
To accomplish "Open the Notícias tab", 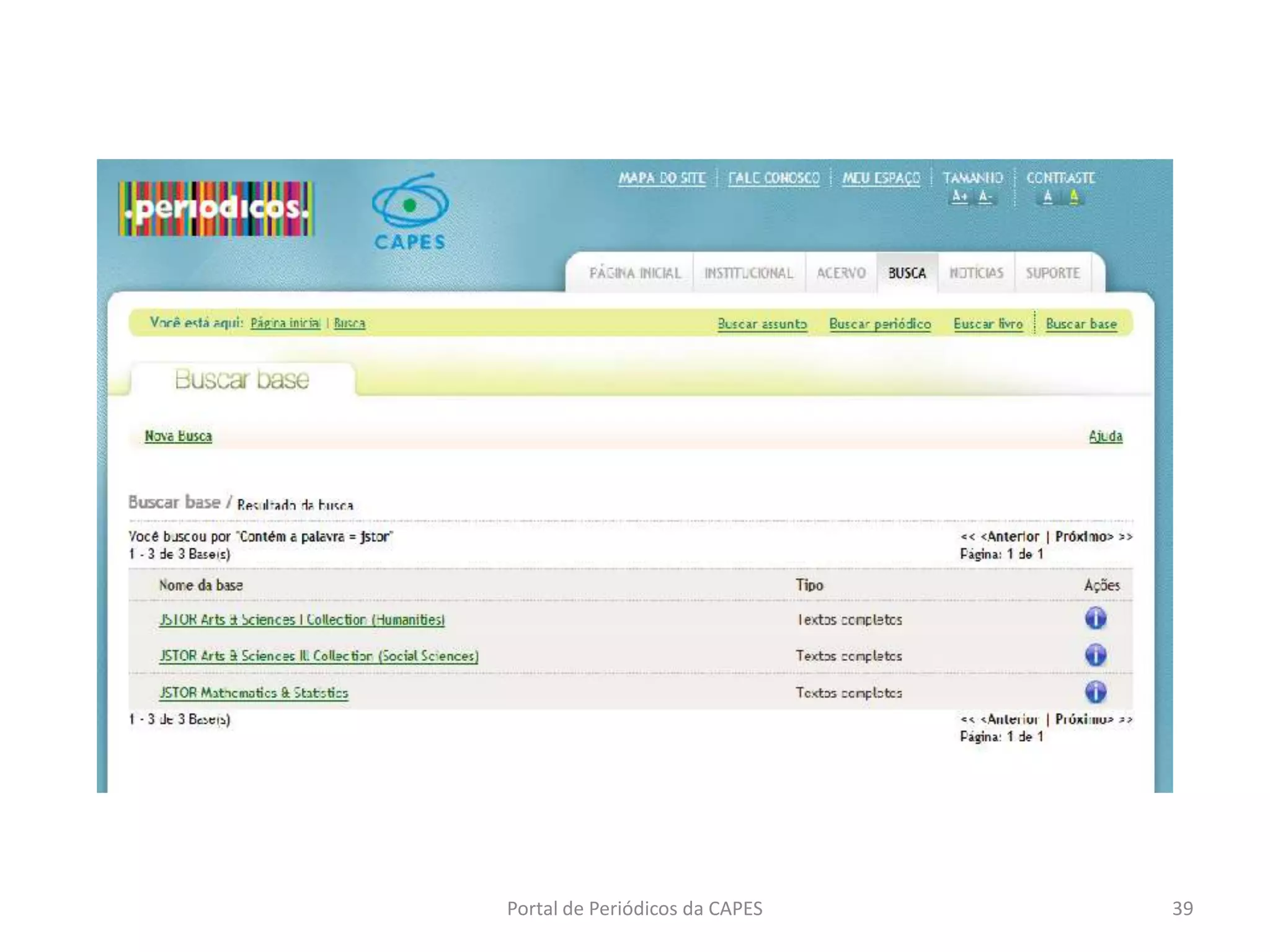I will pos(976,273).
